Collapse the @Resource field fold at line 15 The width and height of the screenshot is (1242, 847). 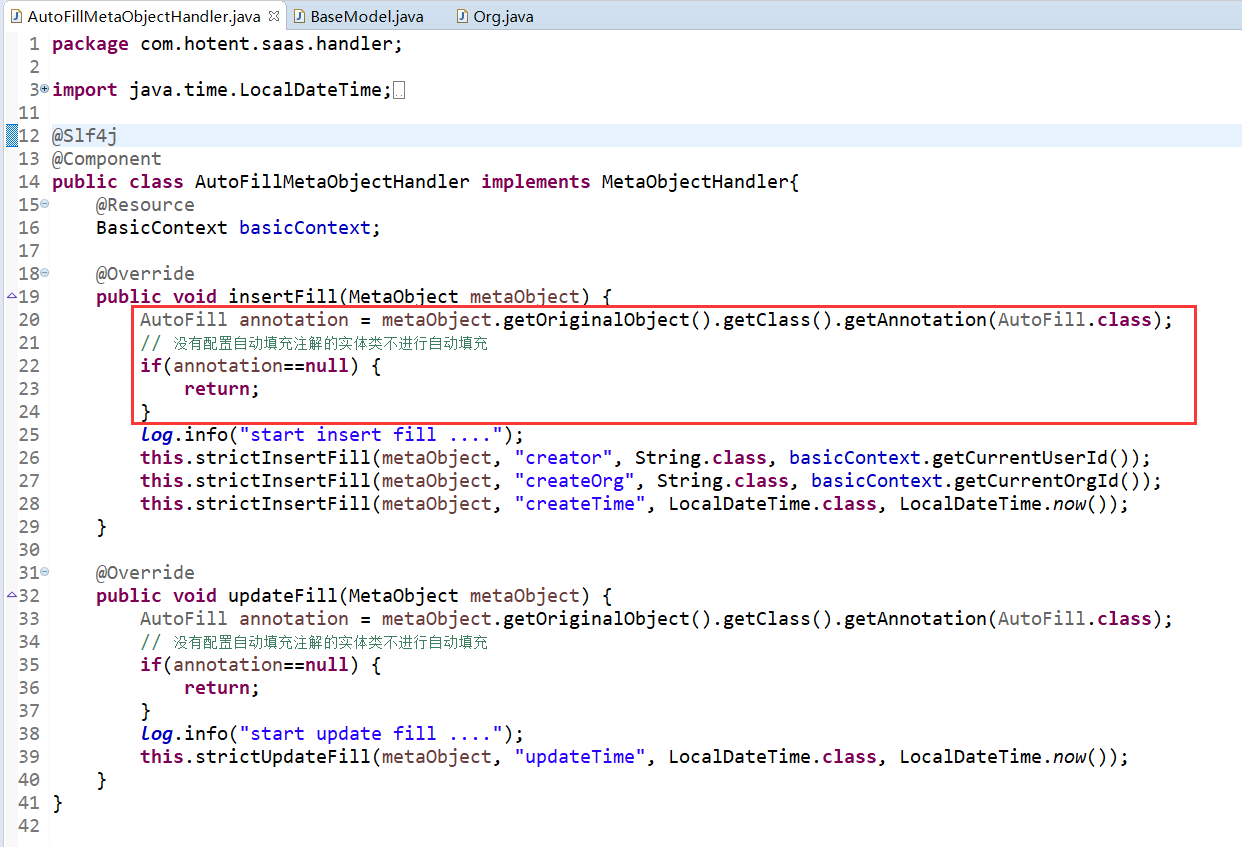point(44,204)
